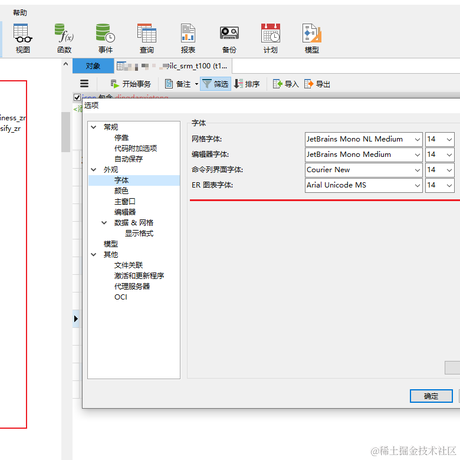The height and width of the screenshot is (460, 460).
Task: Collapse the 其他 tree node
Action: click(94, 254)
